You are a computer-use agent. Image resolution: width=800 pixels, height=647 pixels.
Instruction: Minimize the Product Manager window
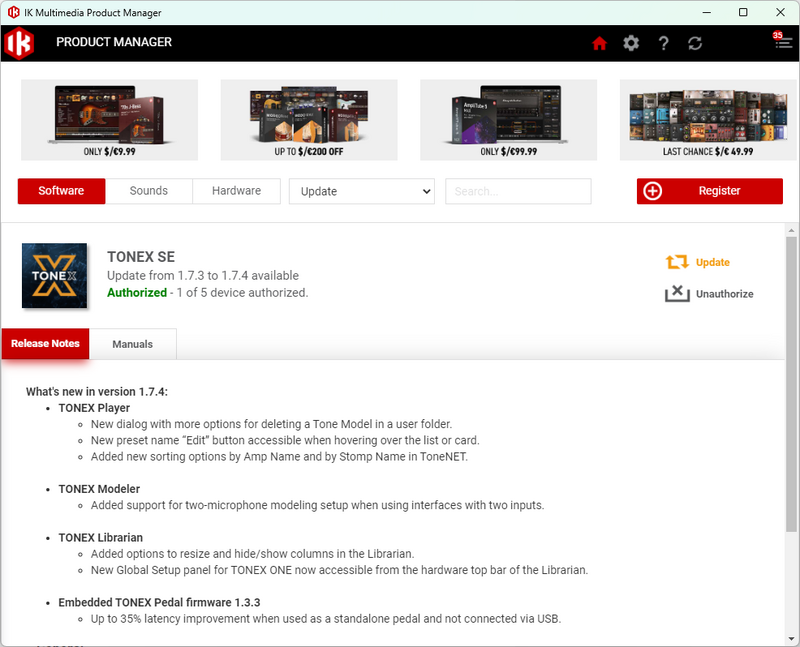pyautogui.click(x=707, y=12)
